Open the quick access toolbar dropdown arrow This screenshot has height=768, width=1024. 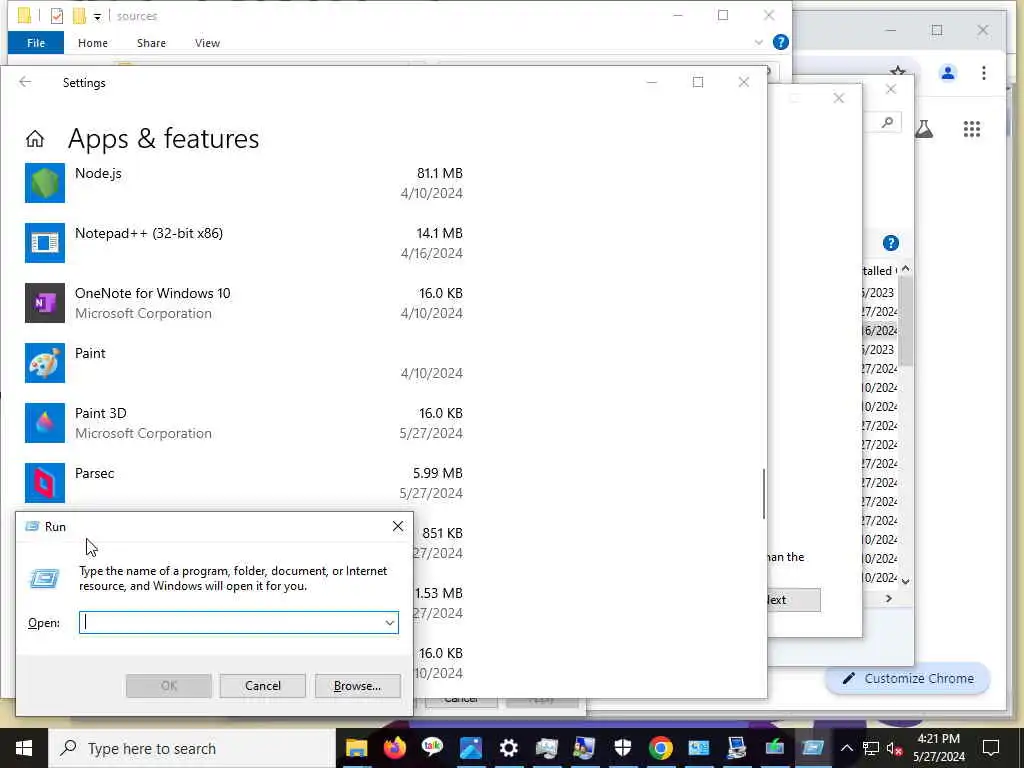click(x=97, y=16)
